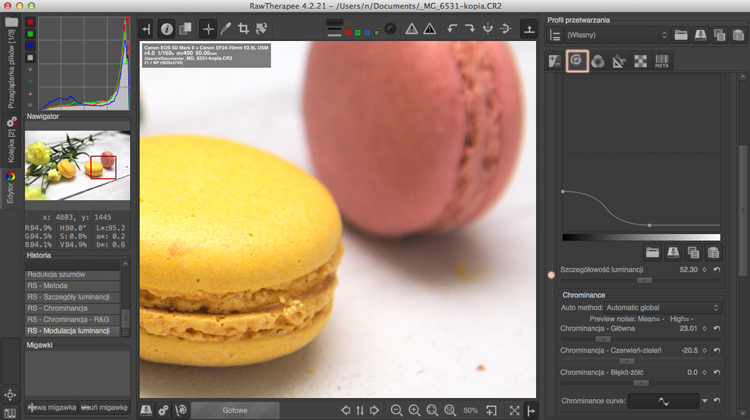Zoom in on the preview image

(x=414, y=410)
